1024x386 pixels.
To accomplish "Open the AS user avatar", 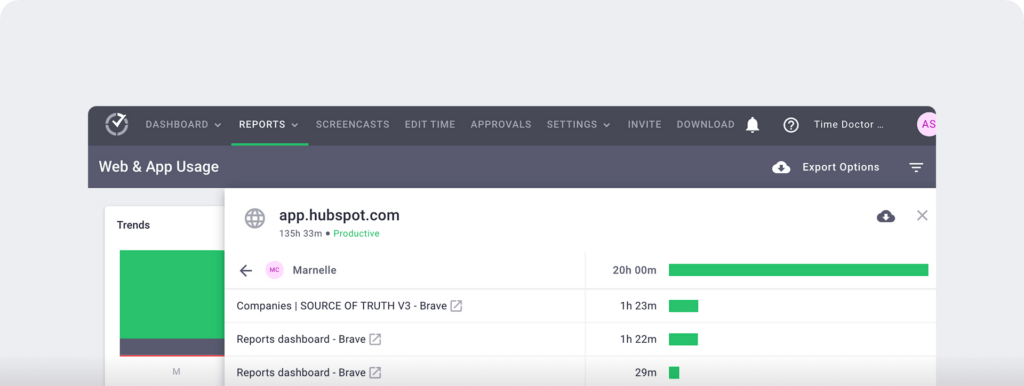I will 927,125.
